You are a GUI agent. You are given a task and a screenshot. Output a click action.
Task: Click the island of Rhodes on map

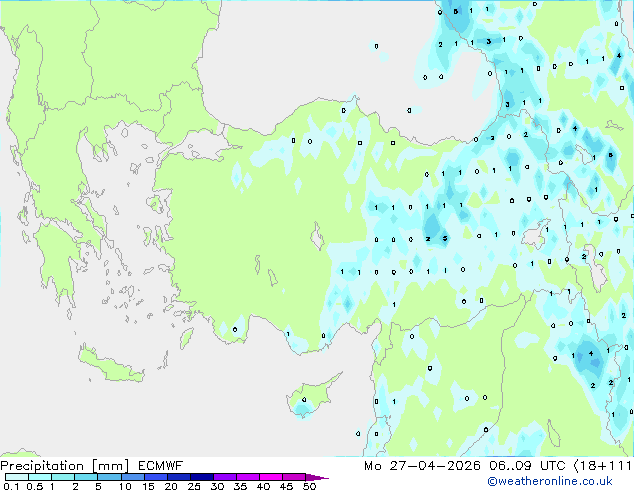(x=186, y=338)
